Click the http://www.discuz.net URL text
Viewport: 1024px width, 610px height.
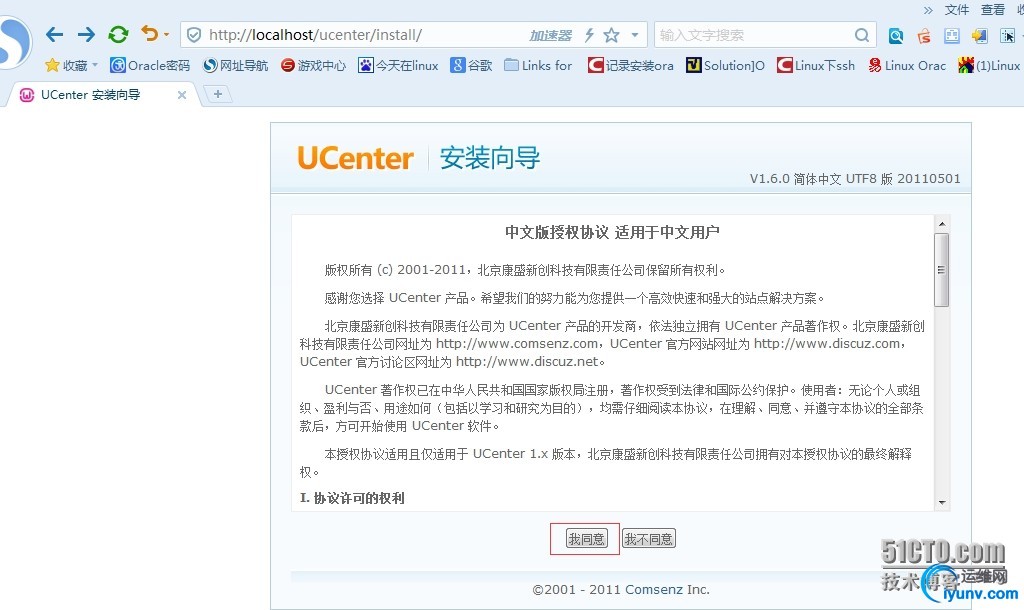(527, 361)
